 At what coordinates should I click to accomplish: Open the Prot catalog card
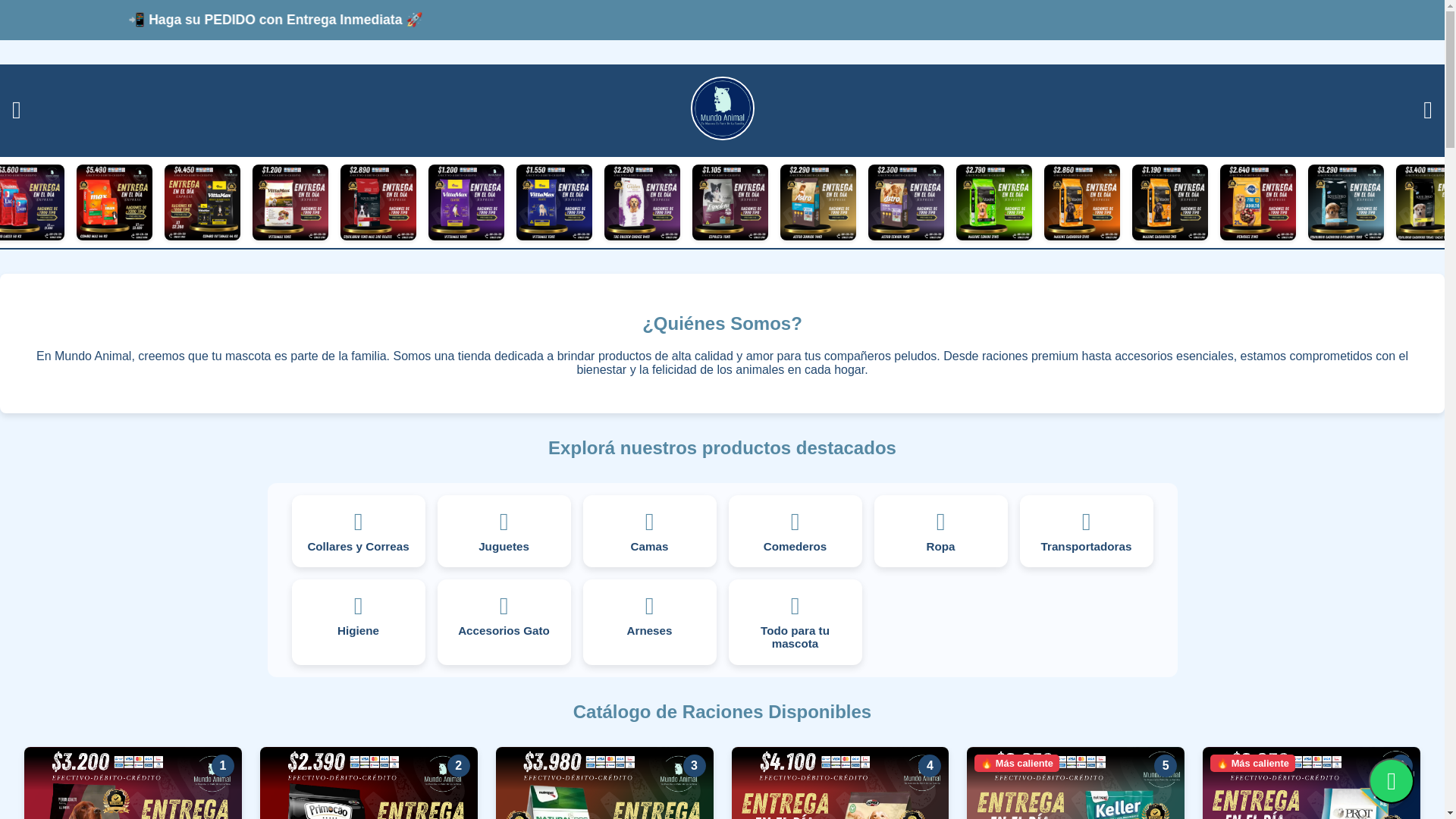pyautogui.click(x=1311, y=783)
